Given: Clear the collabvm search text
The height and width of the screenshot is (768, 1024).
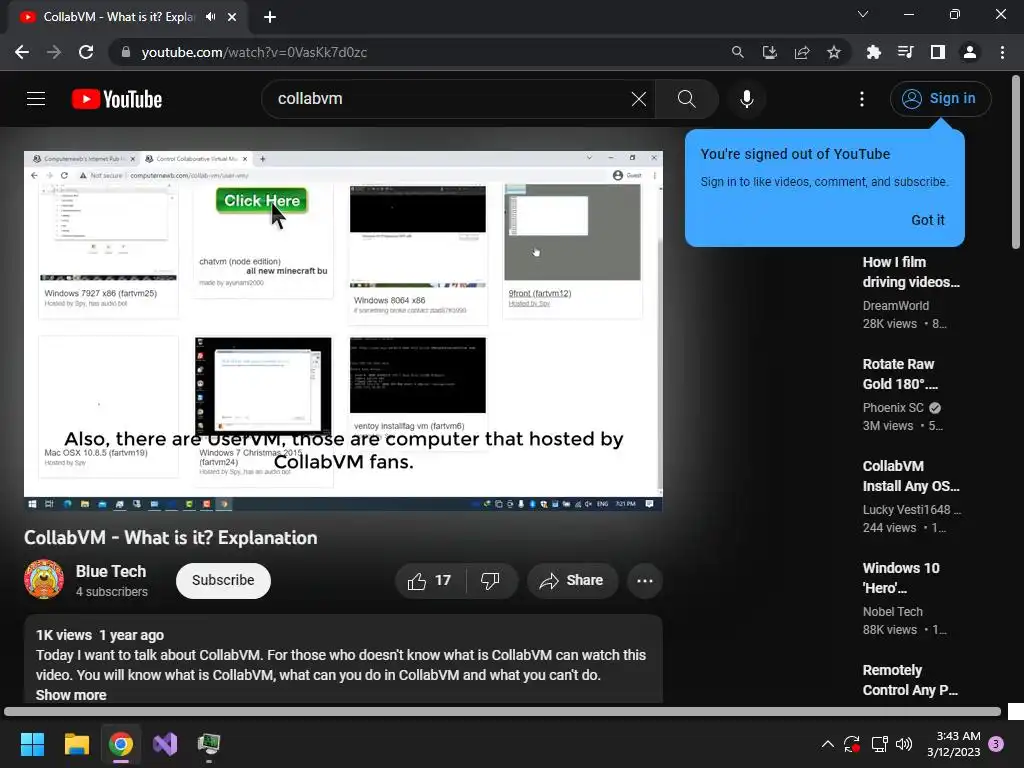Looking at the screenshot, I should tap(639, 99).
